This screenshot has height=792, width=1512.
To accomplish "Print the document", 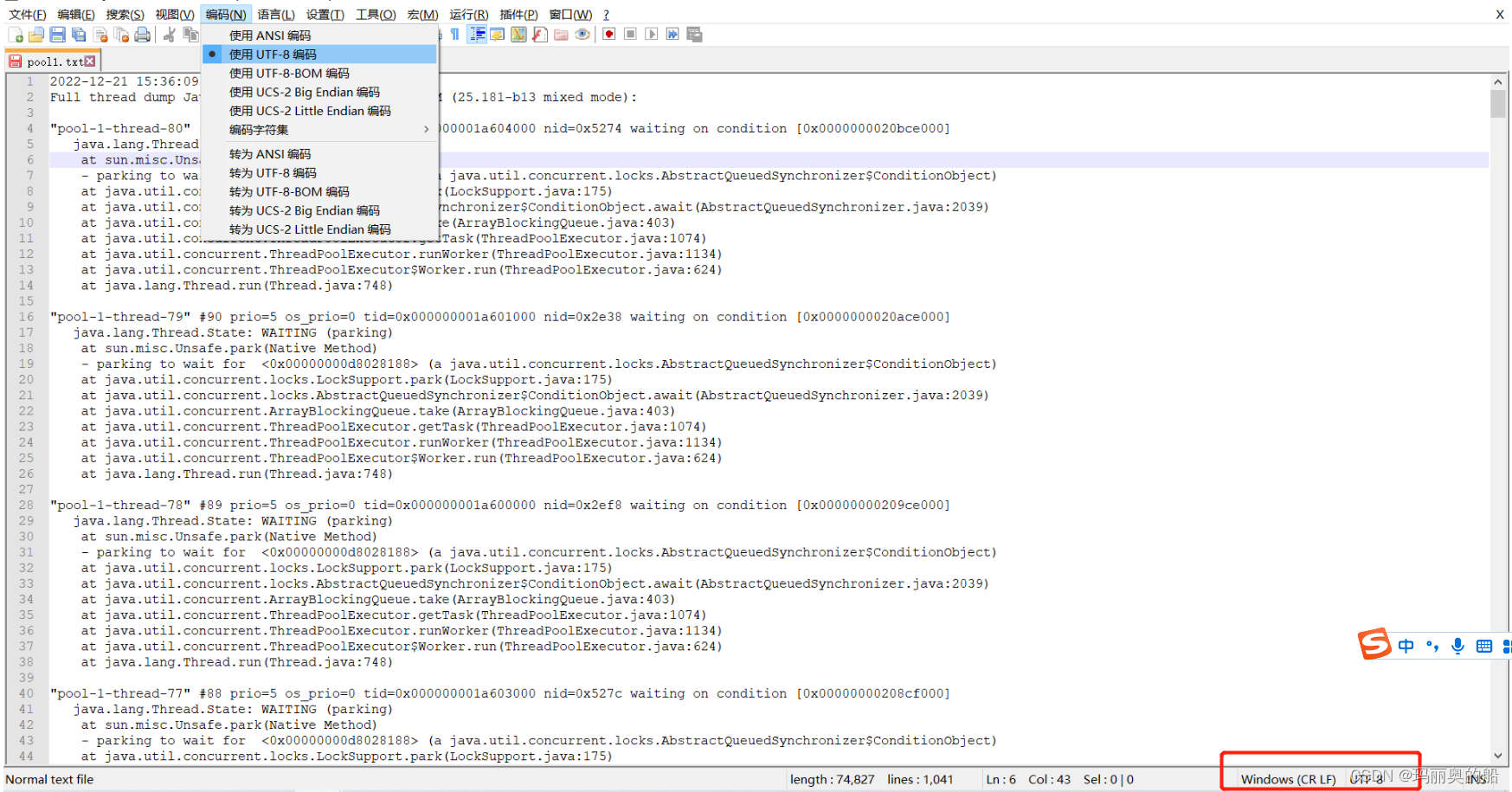I will [142, 34].
